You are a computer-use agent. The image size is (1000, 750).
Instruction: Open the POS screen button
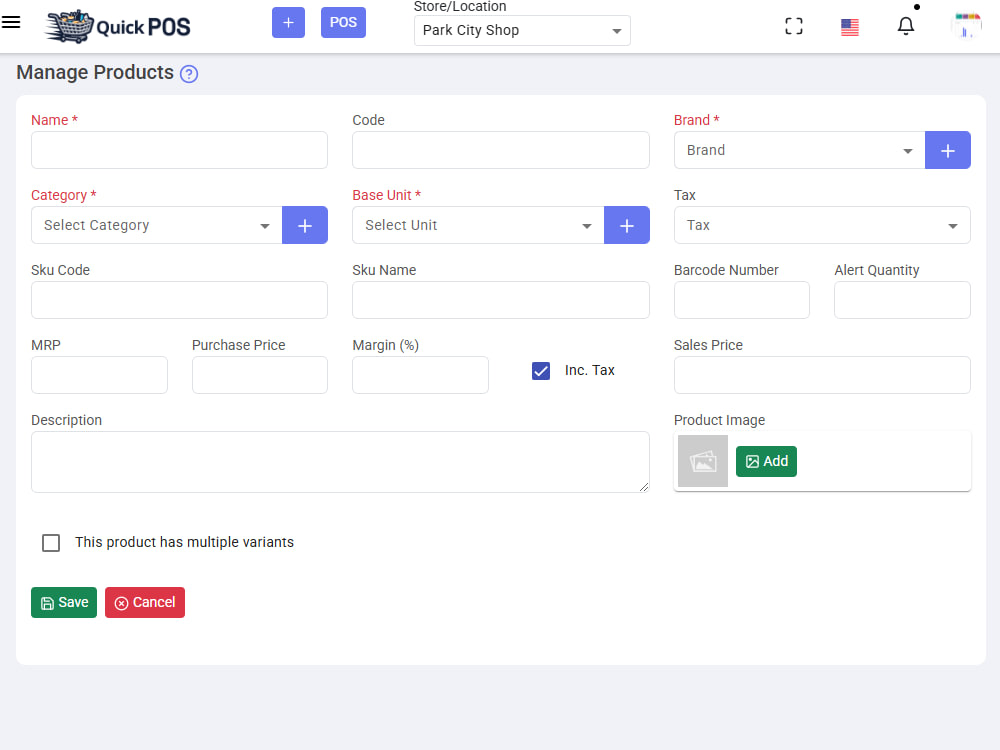[x=343, y=22]
